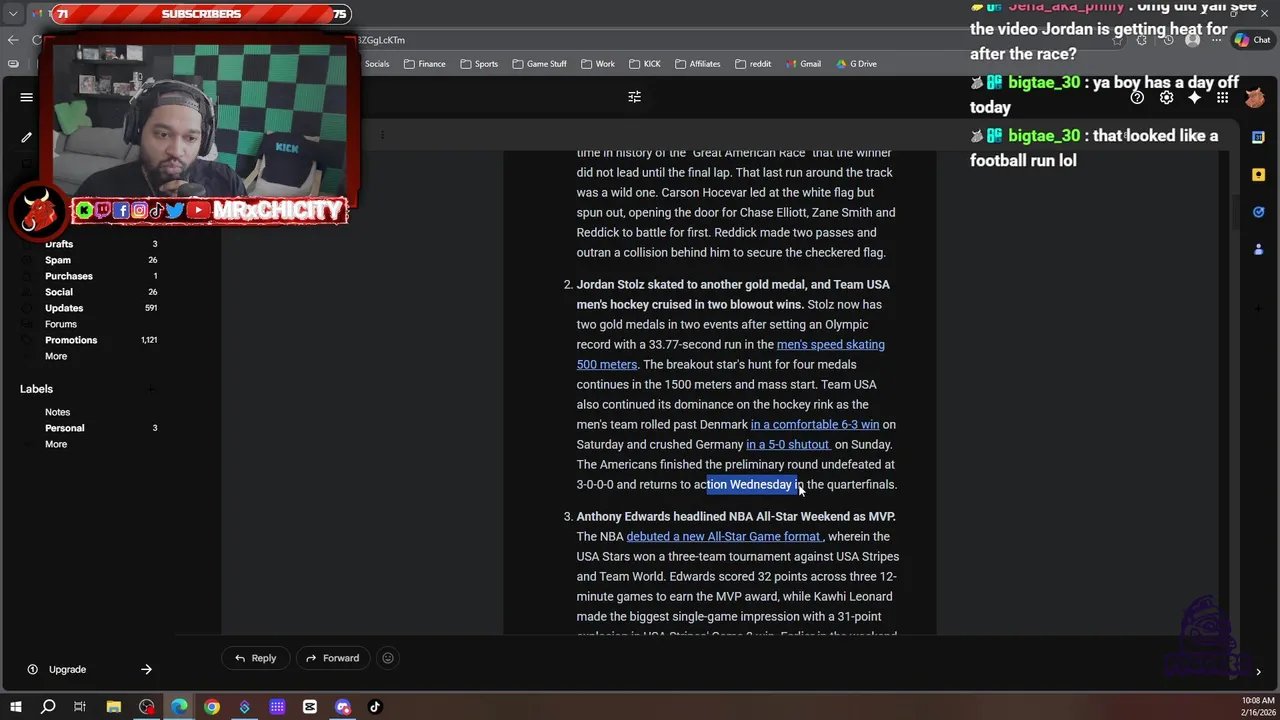Image resolution: width=1280 pixels, height=720 pixels.
Task: Open the Socials bookmark folder
Action: [x=377, y=64]
